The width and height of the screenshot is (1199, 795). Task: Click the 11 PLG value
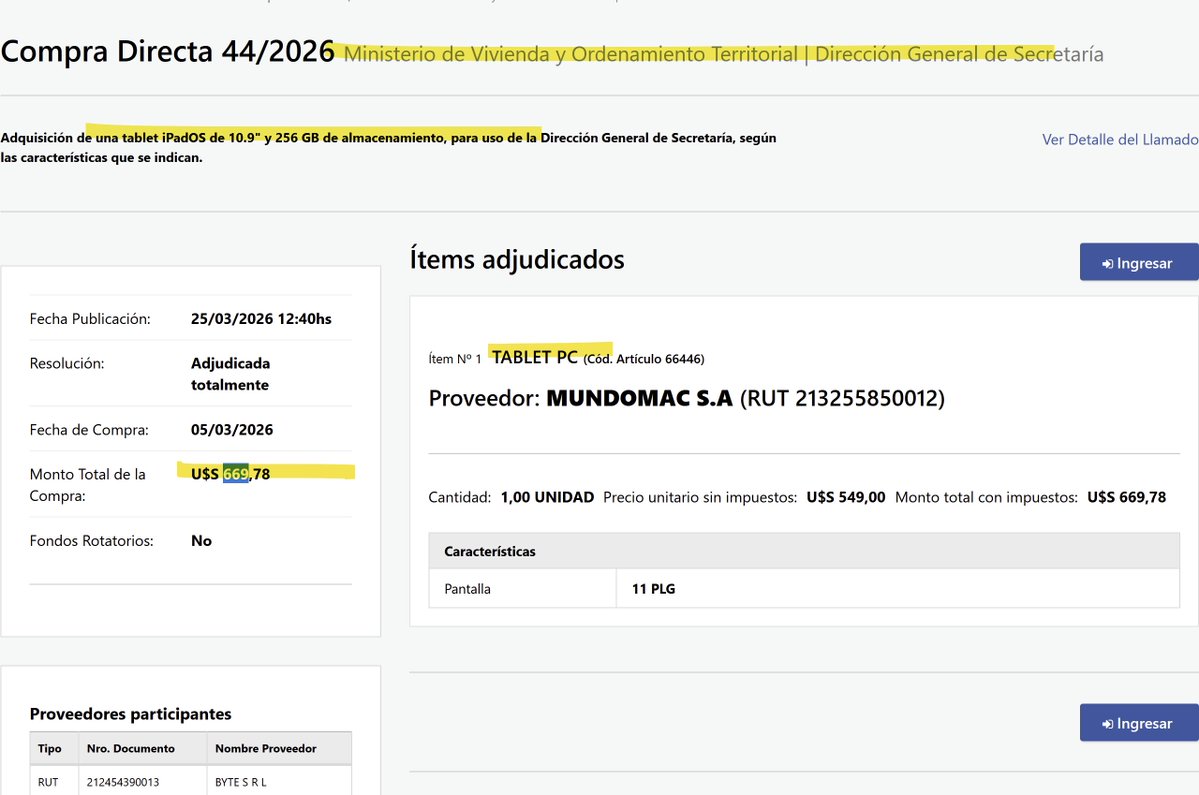point(653,589)
